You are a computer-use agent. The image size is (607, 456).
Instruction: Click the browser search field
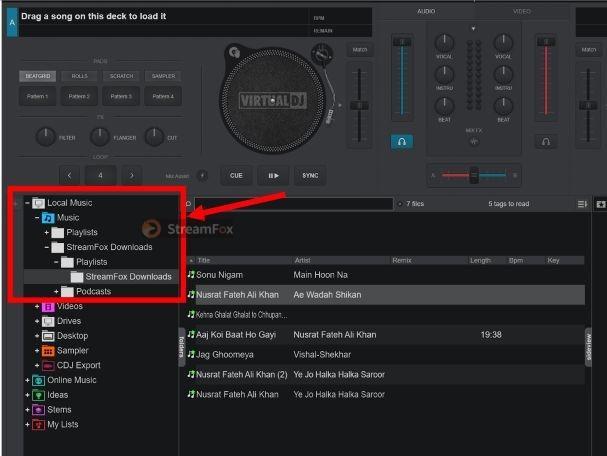point(294,204)
